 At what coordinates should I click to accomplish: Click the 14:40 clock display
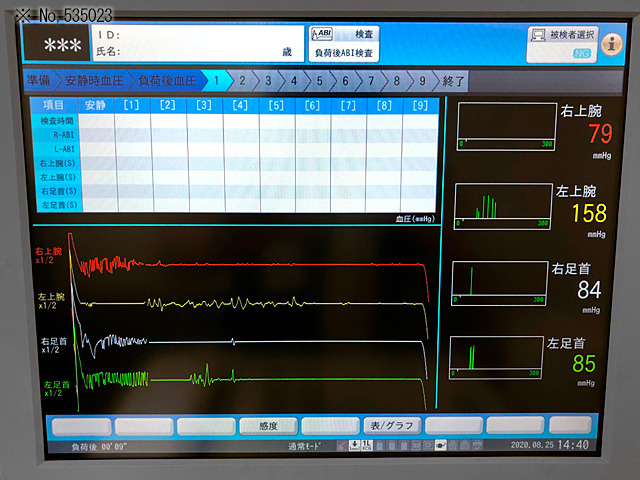point(573,444)
